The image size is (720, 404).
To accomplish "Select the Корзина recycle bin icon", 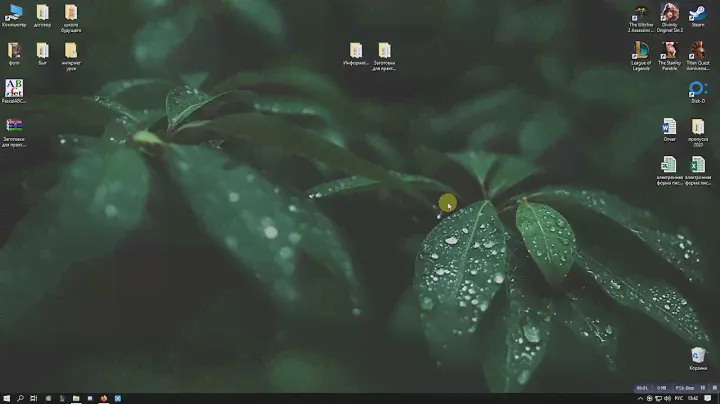I will (698, 355).
